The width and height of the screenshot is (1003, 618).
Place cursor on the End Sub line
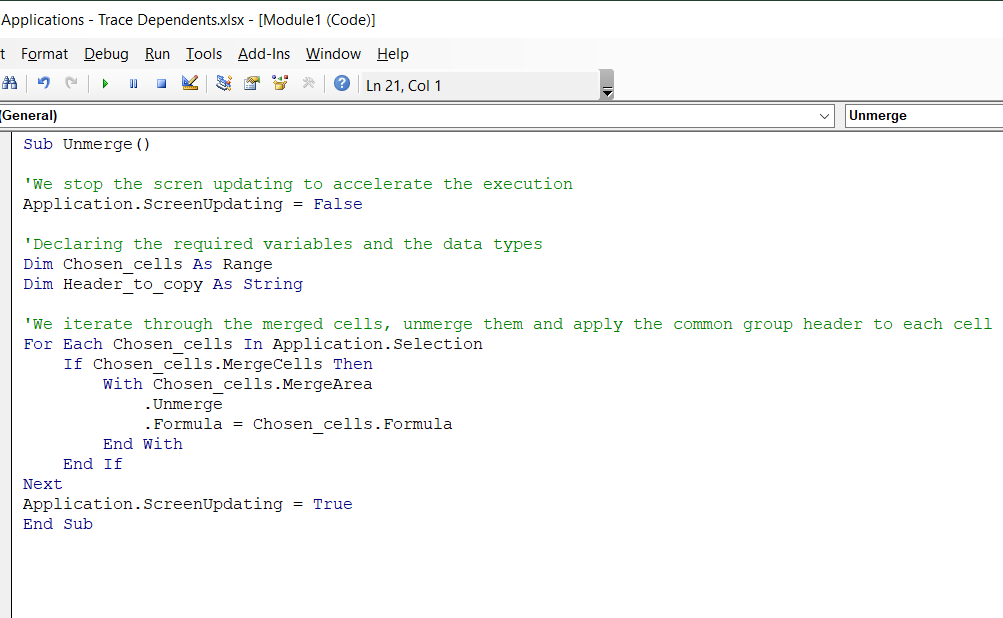(58, 524)
